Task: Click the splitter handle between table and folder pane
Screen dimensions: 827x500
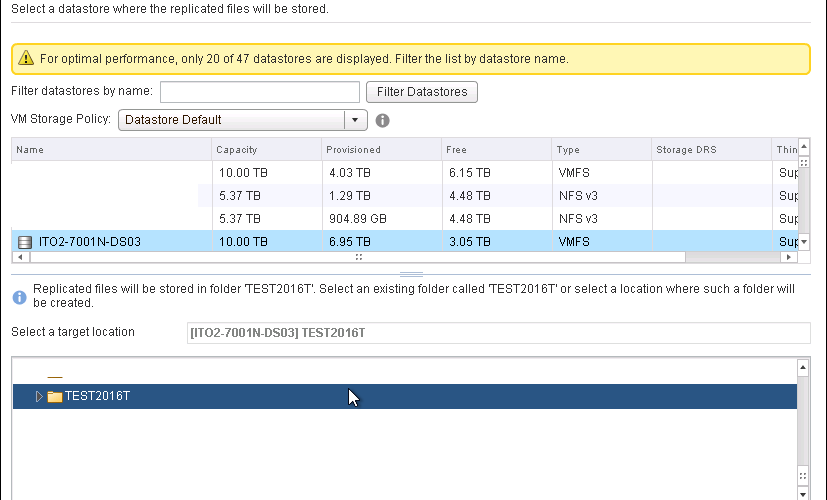Action: point(411,274)
